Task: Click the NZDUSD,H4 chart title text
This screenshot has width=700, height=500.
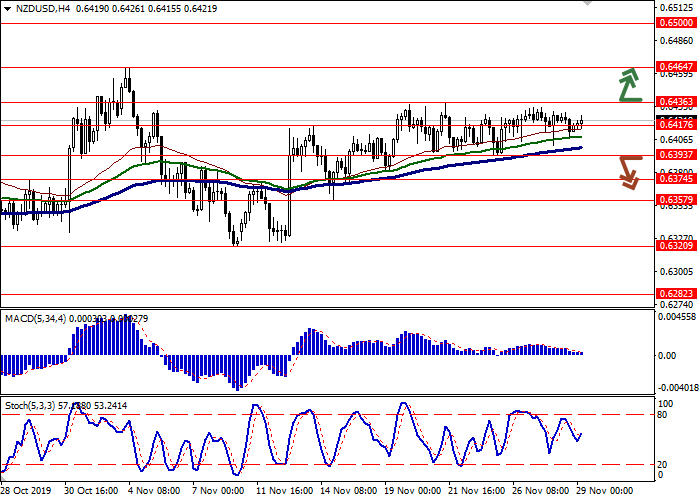Action: [x=40, y=8]
